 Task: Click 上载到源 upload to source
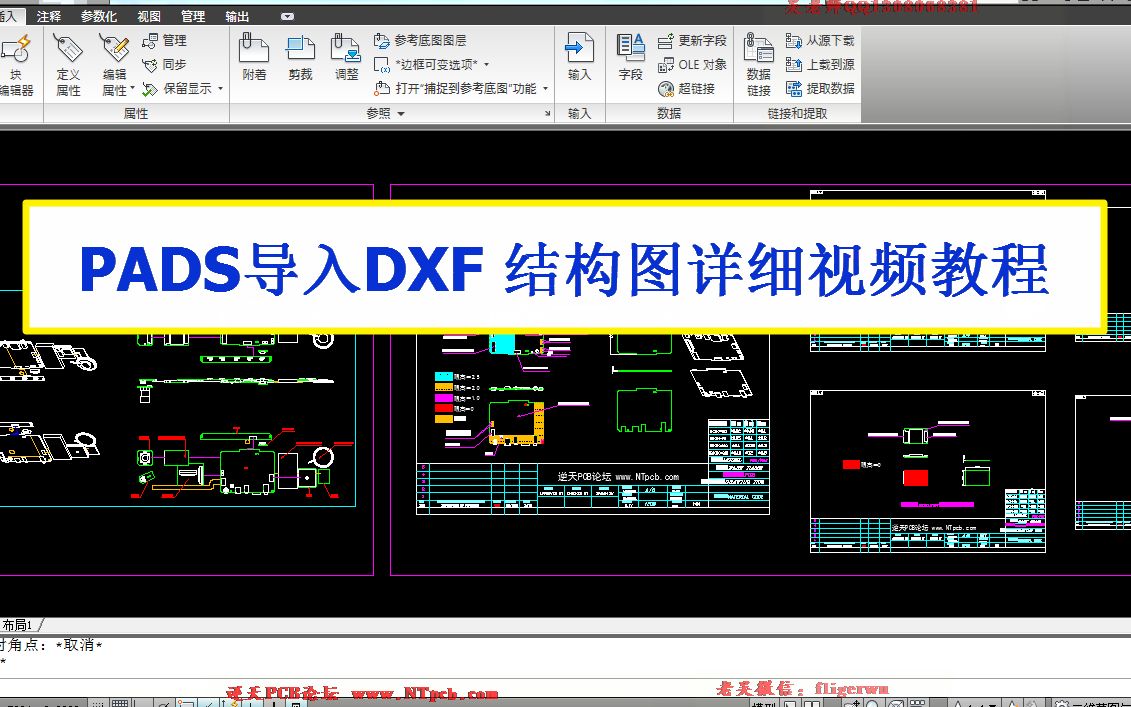[820, 65]
